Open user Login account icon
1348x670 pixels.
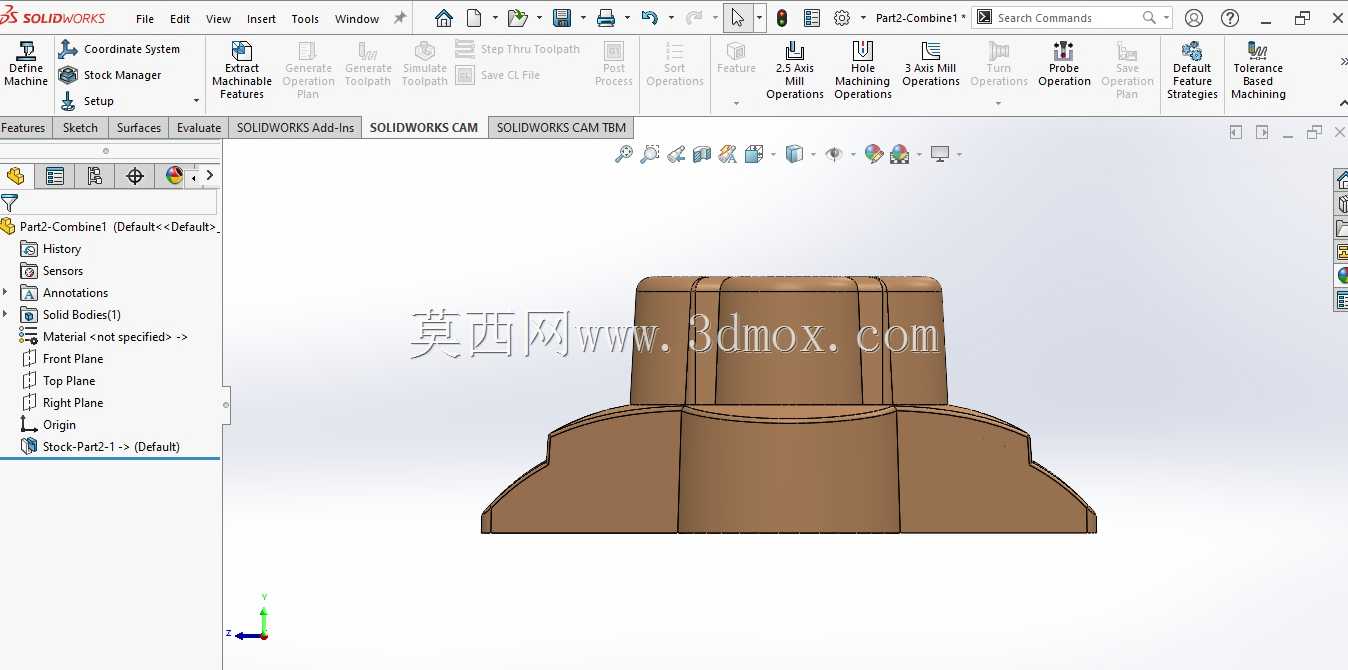click(x=1194, y=18)
